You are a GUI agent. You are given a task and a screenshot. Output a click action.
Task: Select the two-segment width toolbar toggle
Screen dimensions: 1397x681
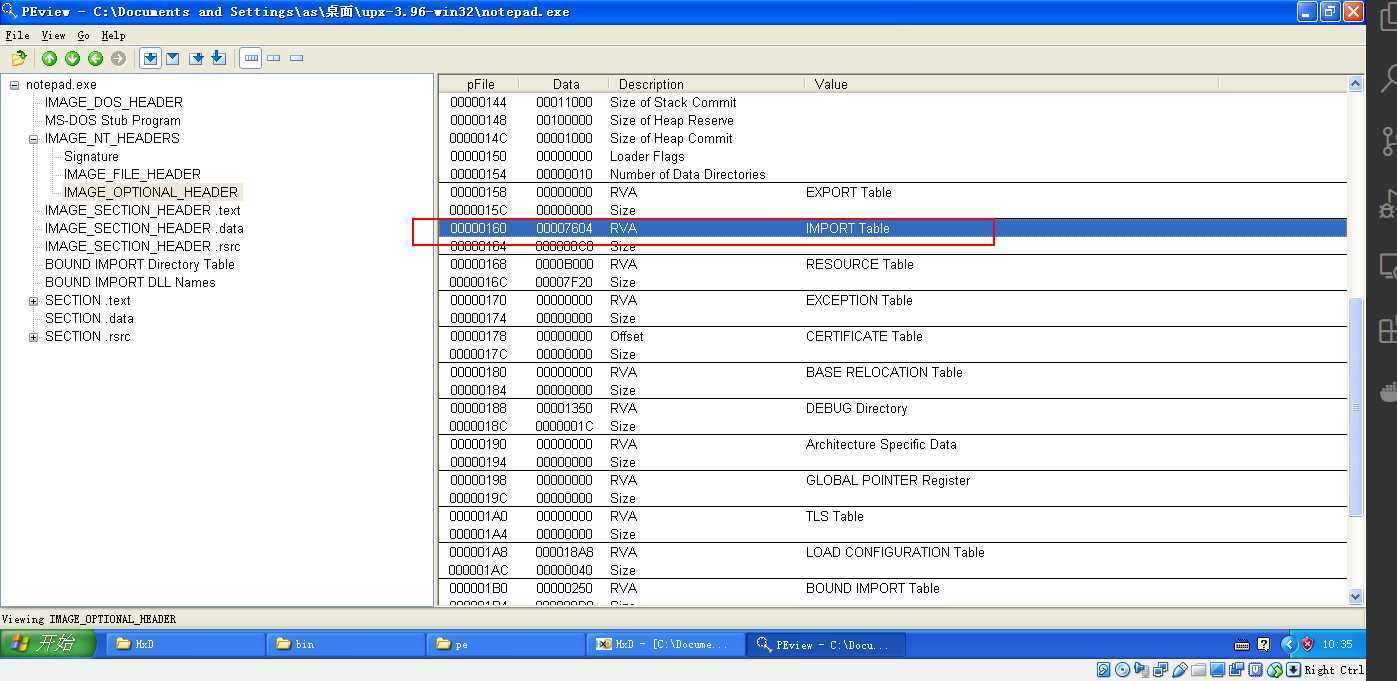pyautogui.click(x=274, y=58)
